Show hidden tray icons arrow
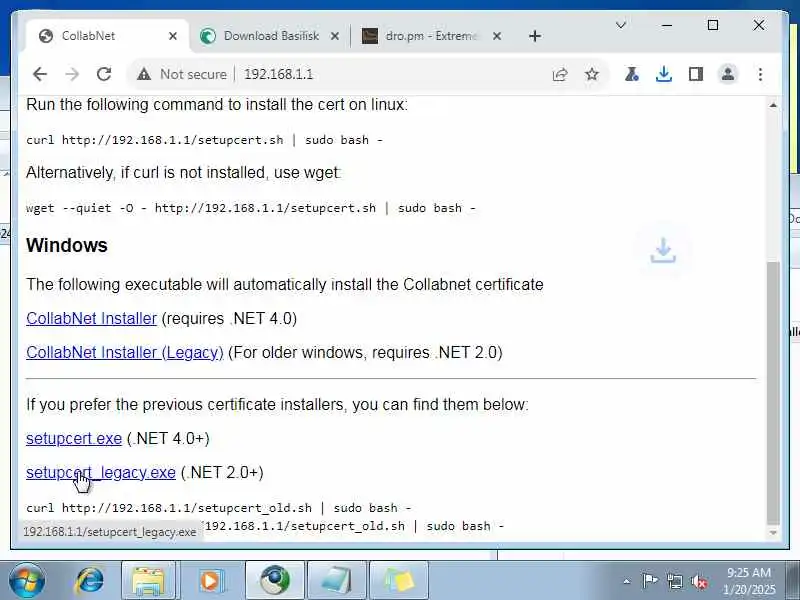800x600 pixels. pyautogui.click(x=627, y=581)
